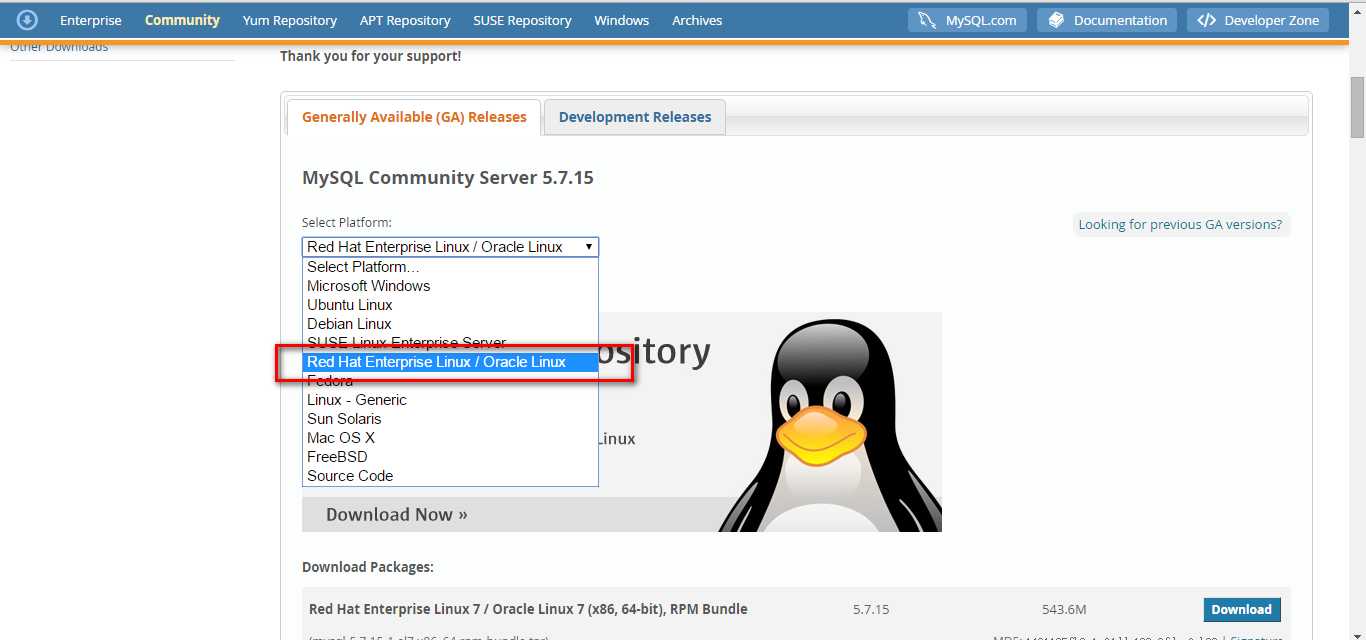Open the Windows nav item

click(621, 20)
